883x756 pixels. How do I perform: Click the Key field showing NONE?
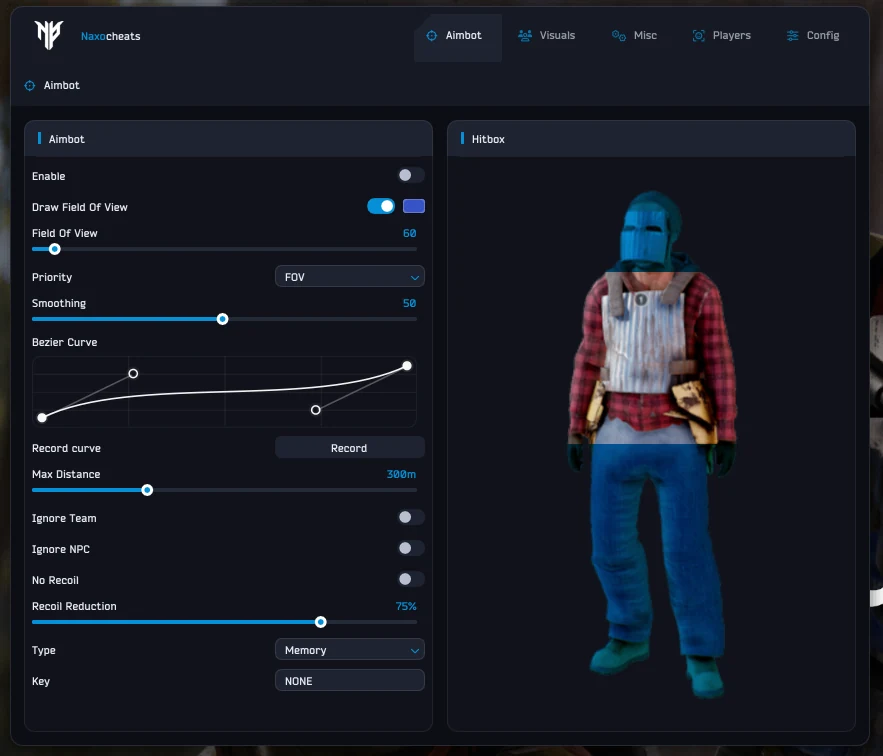(x=350, y=681)
